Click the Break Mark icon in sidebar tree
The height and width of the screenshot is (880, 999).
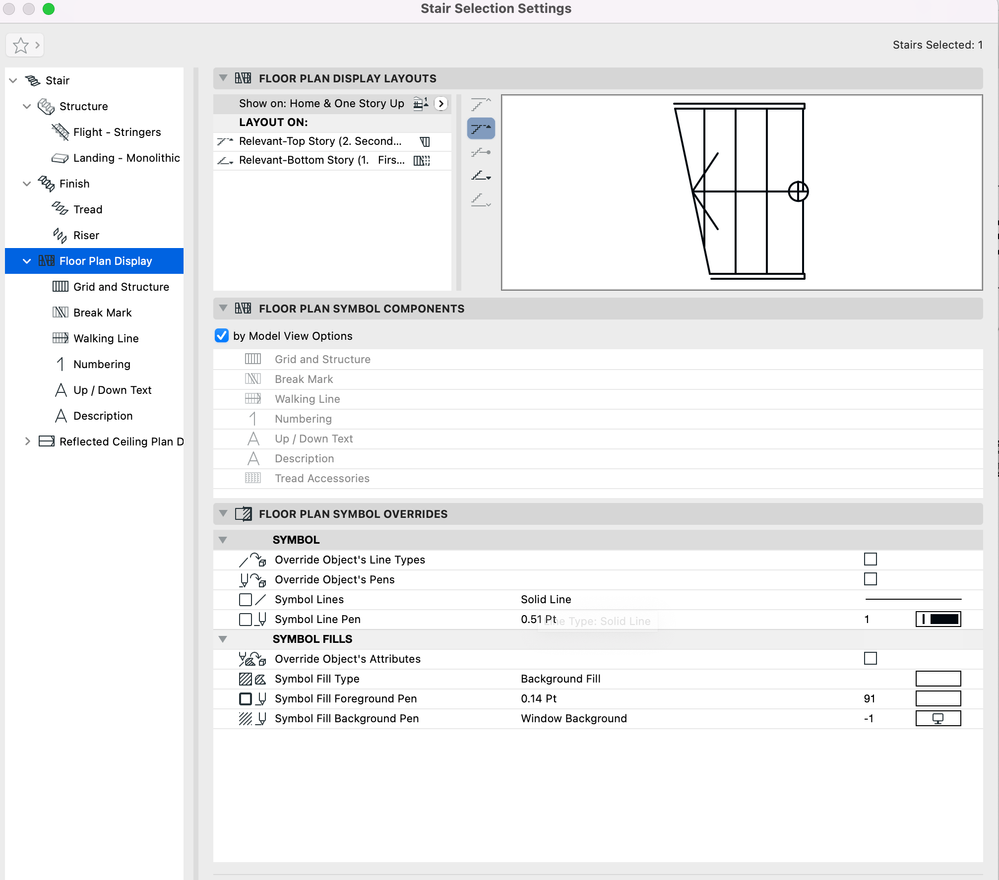tap(60, 313)
